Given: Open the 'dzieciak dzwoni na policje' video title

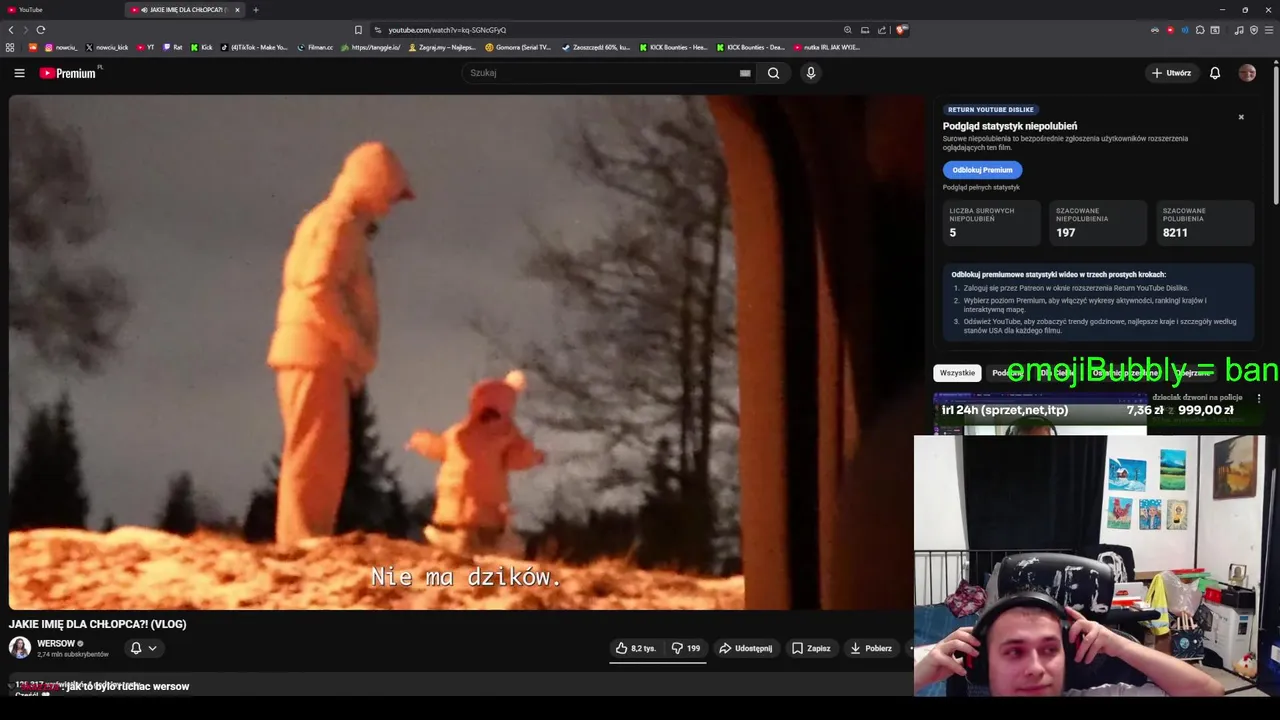Looking at the screenshot, I should tap(1197, 397).
